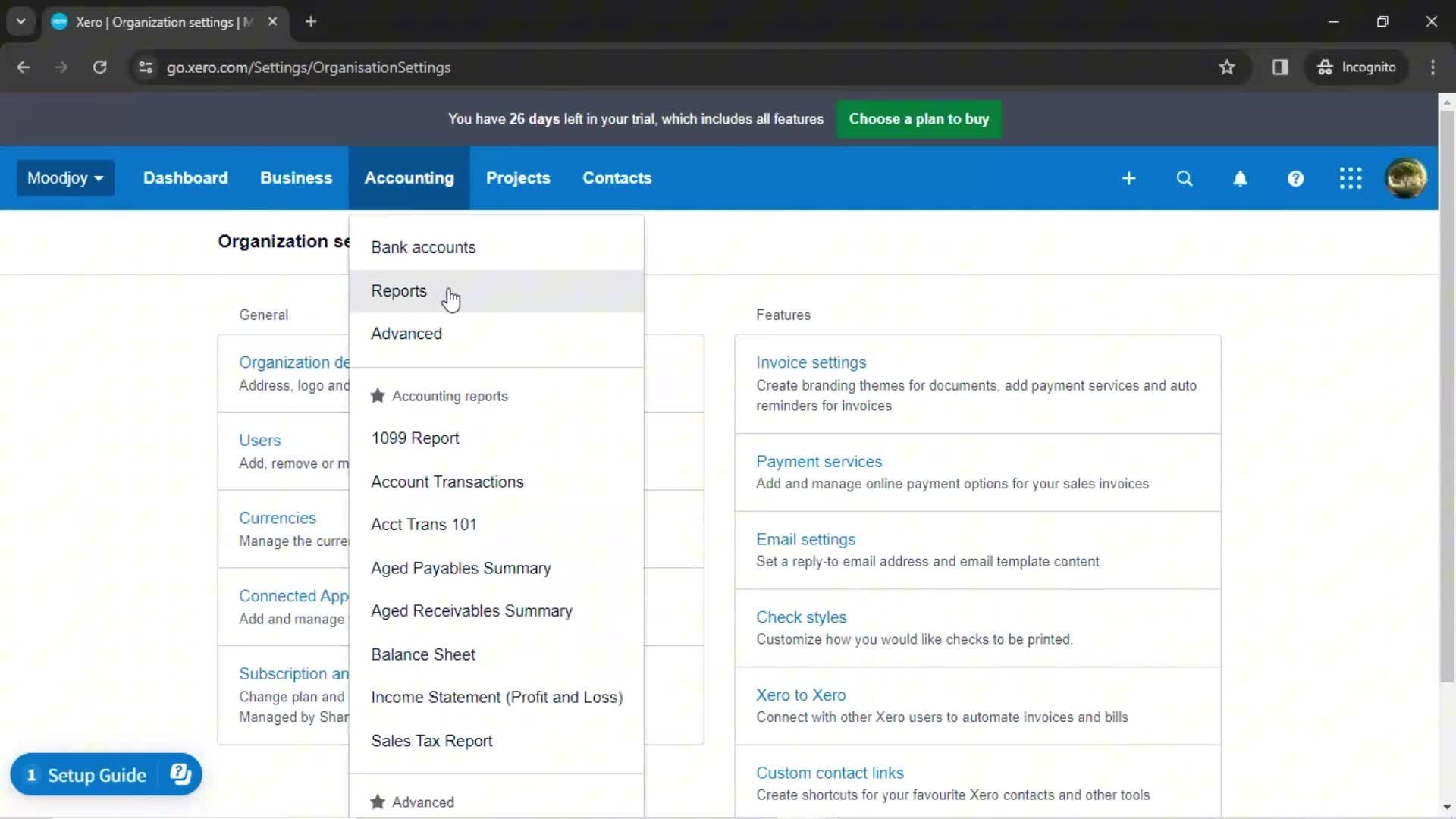Click the browser address bar URL
Viewport: 1456px width, 819px height.
[x=309, y=67]
